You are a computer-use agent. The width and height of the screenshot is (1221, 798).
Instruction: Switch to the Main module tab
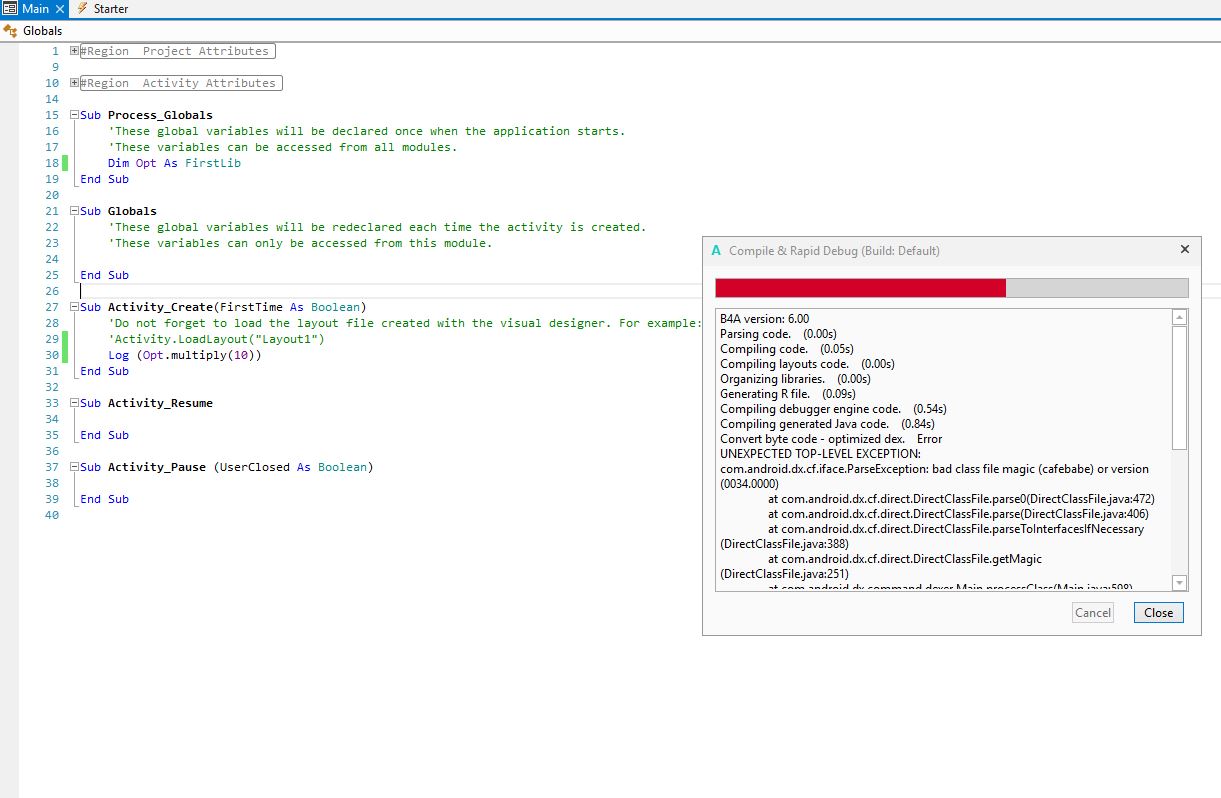33,9
